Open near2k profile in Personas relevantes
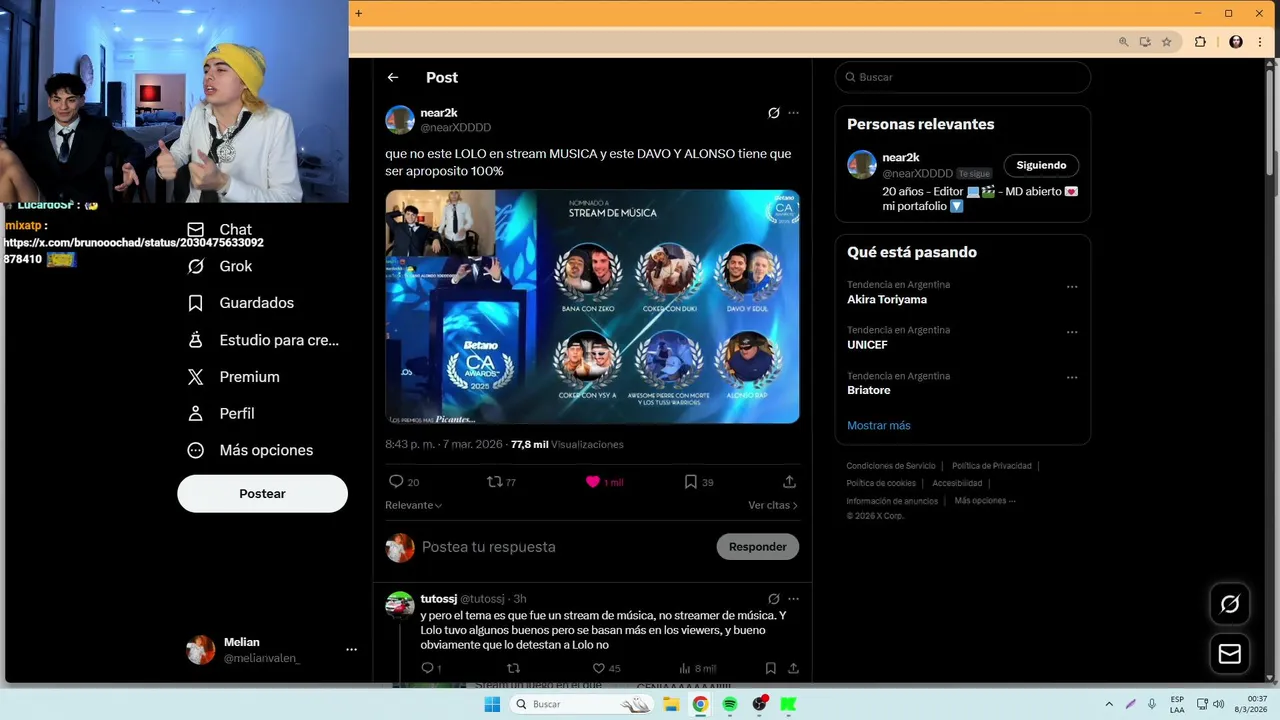Screen dimensions: 1280x720 tap(901, 158)
